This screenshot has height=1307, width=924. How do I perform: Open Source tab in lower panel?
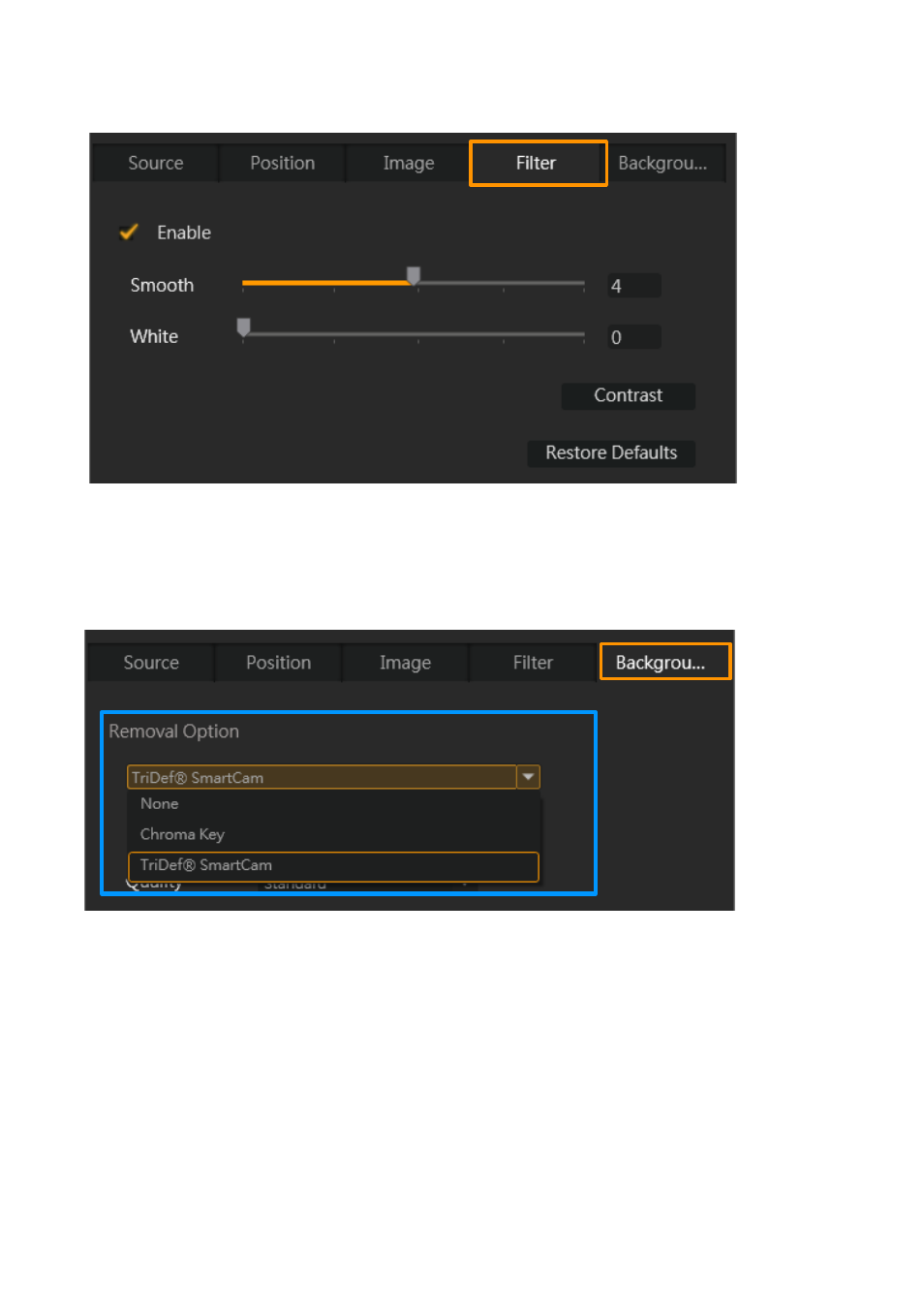click(x=151, y=663)
